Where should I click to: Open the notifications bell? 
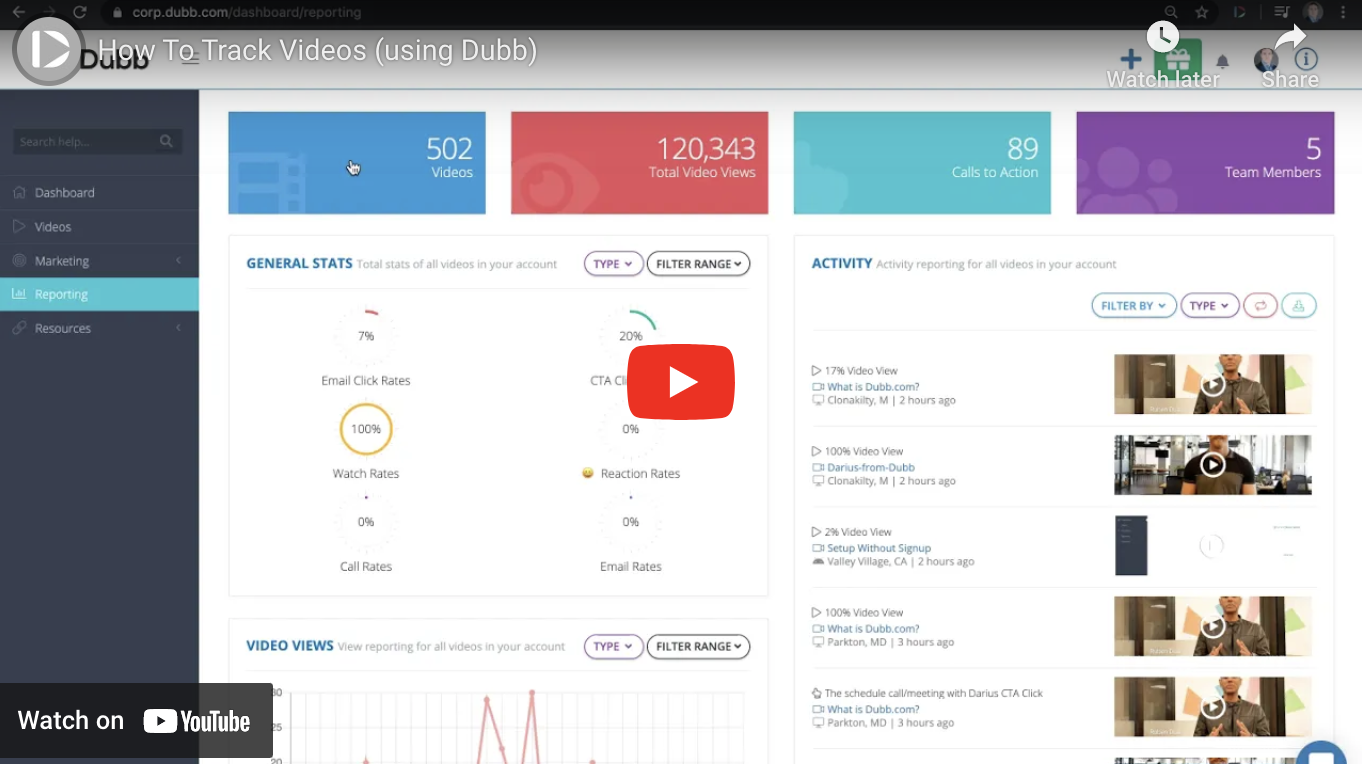(1222, 62)
